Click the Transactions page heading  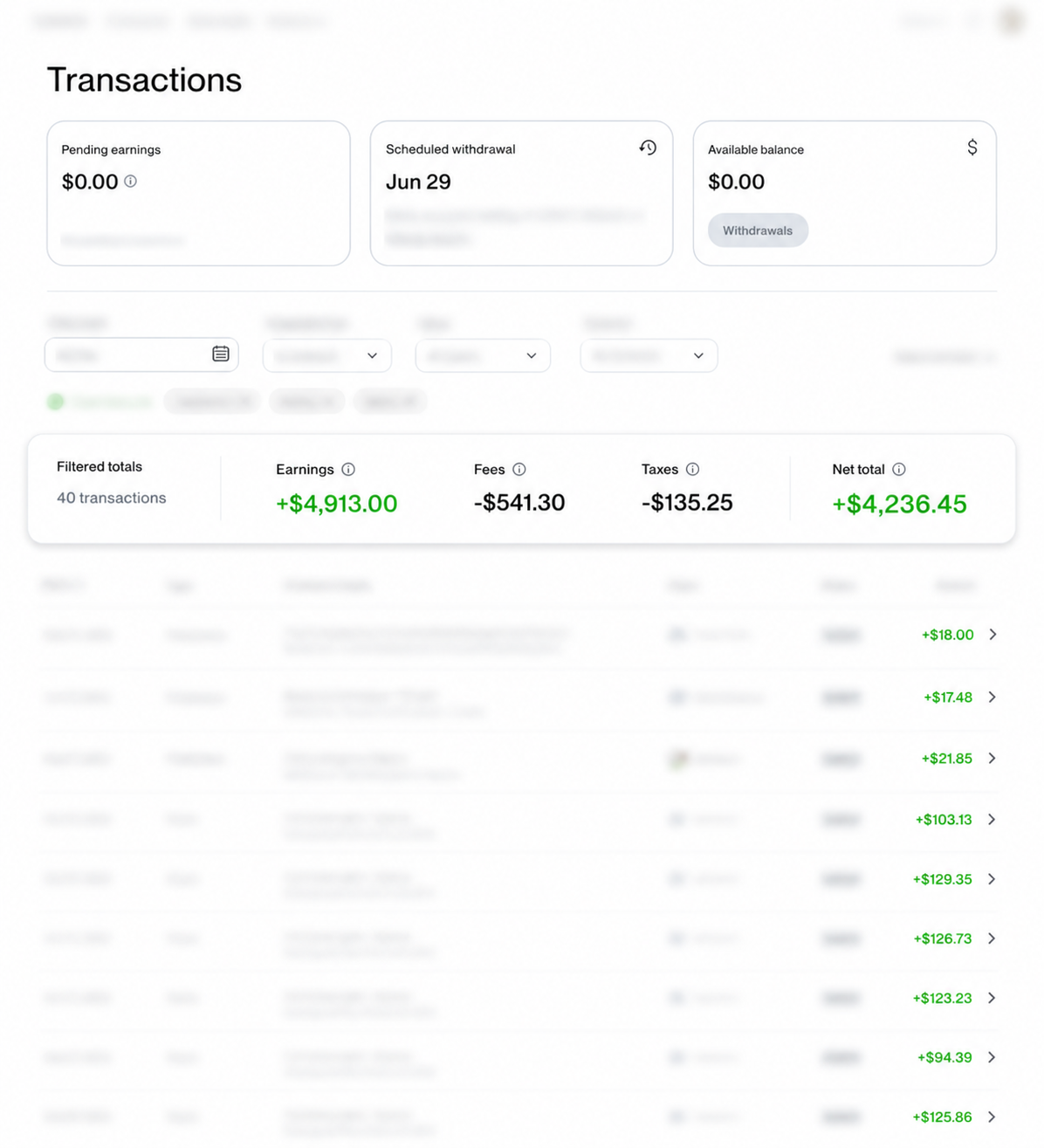coord(144,79)
